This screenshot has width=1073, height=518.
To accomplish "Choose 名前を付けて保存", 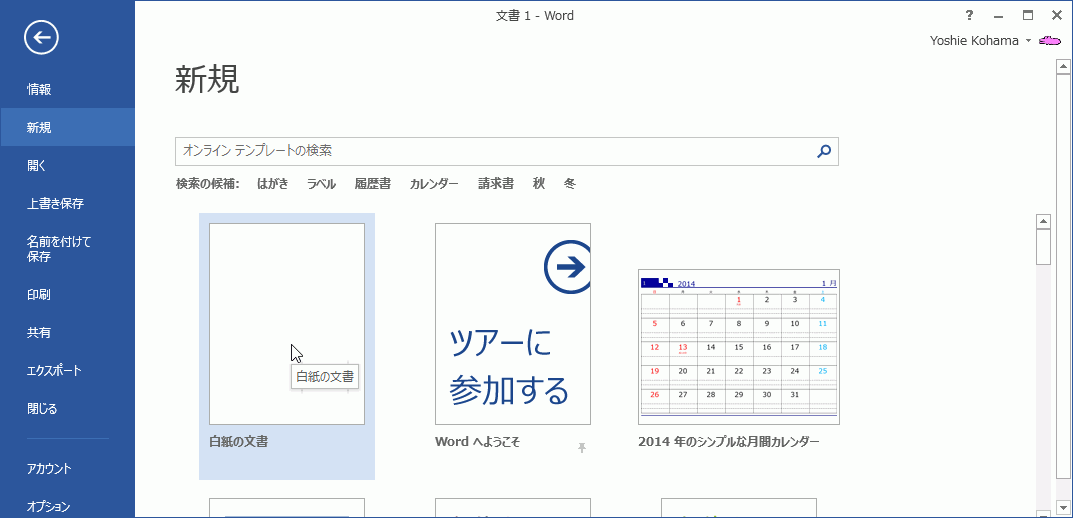I will click(67, 249).
